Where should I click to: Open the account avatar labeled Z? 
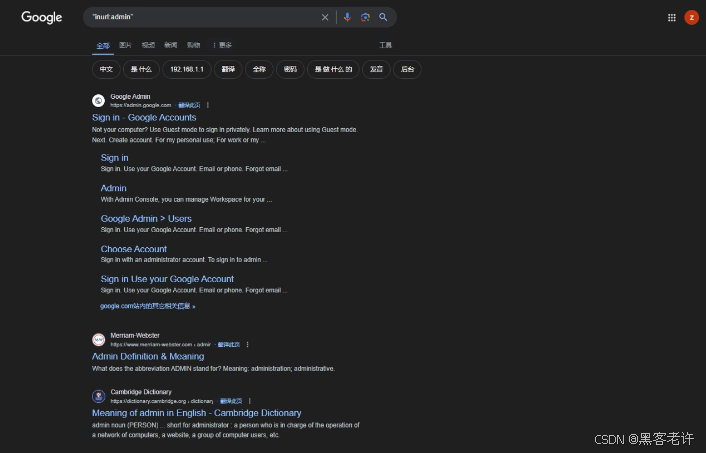click(692, 18)
